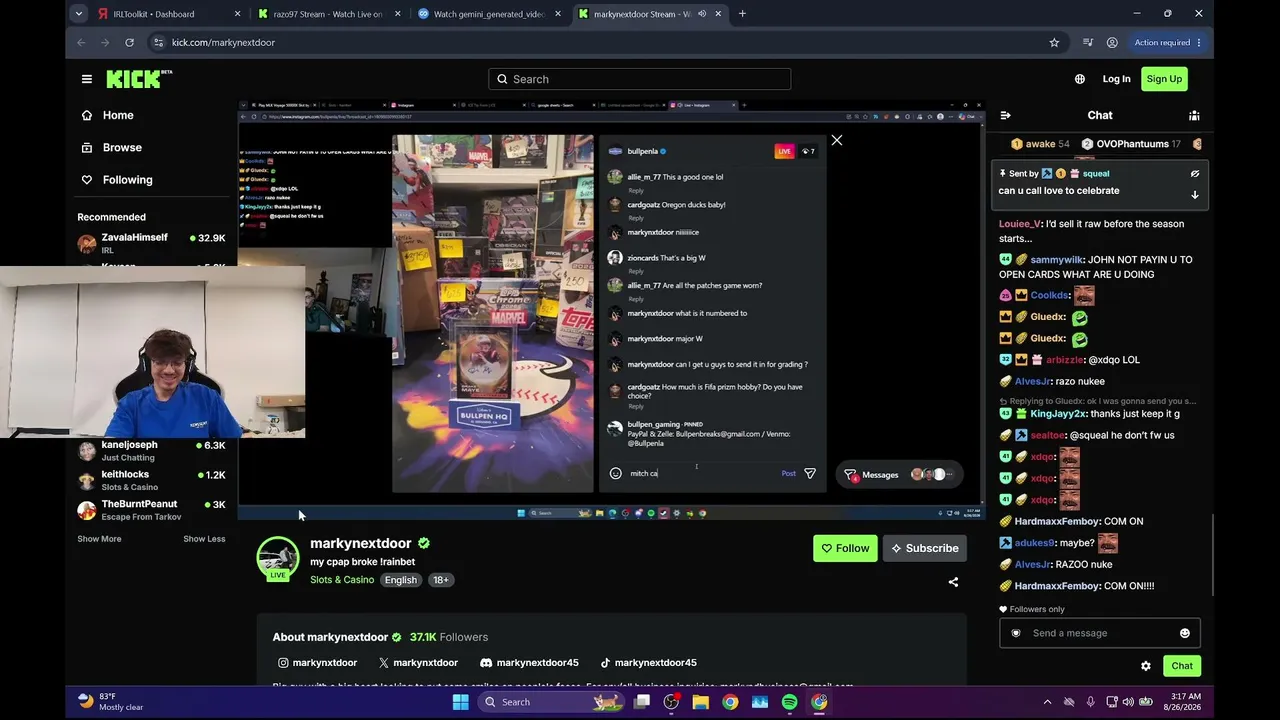
Task: Collapse the chat panel with arrow icon
Action: tap(1006, 115)
